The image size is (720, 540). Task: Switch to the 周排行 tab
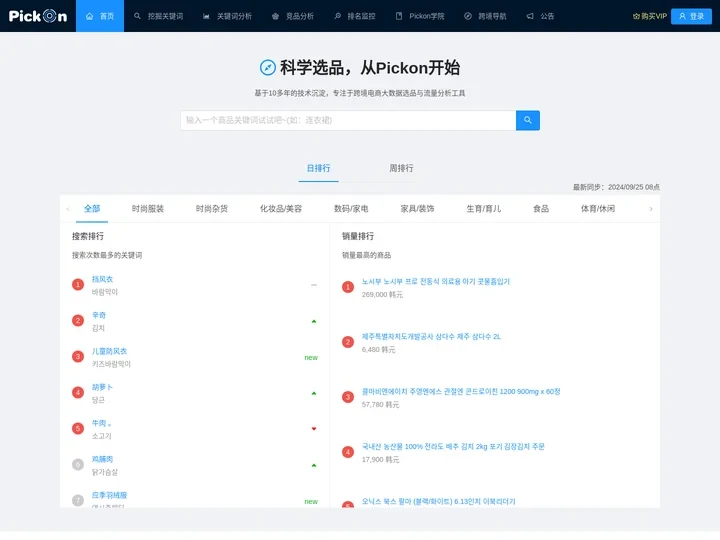[401, 169]
